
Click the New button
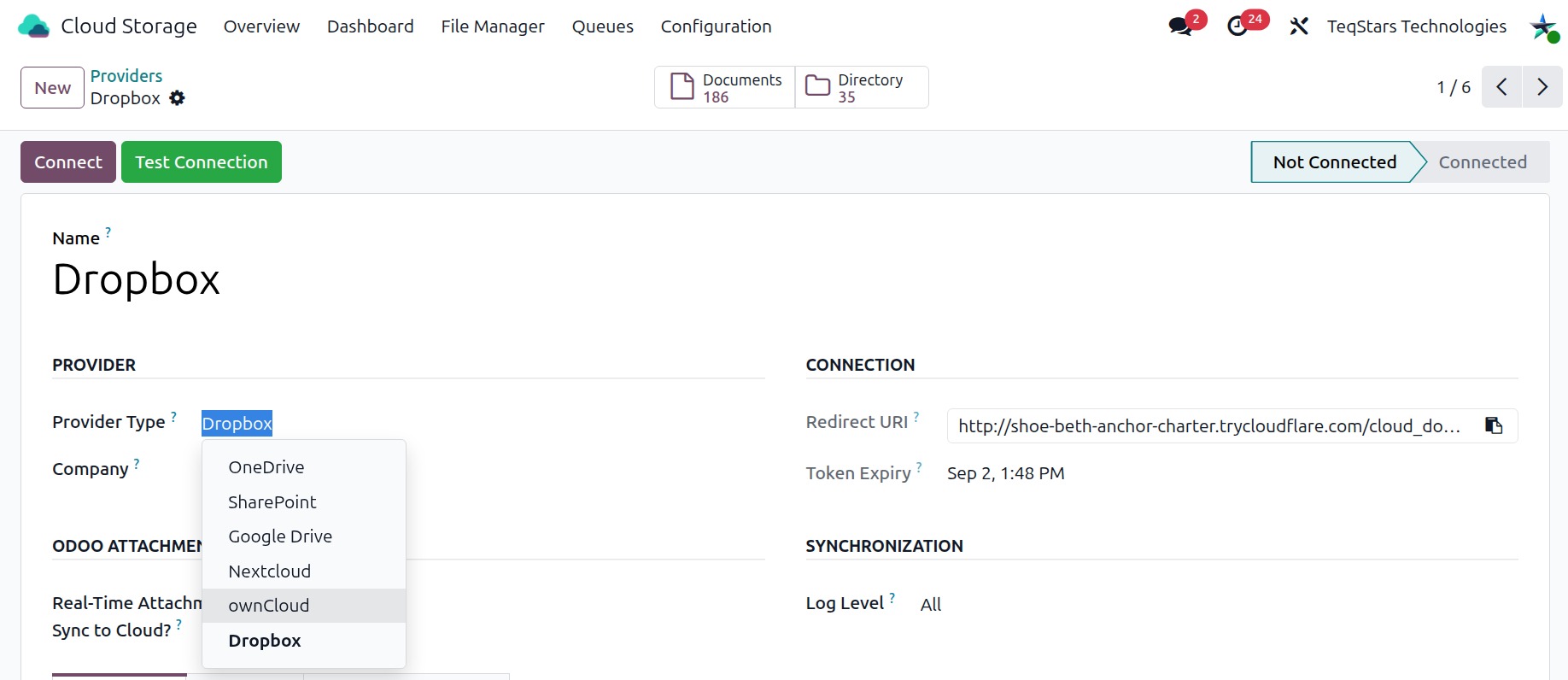point(52,87)
